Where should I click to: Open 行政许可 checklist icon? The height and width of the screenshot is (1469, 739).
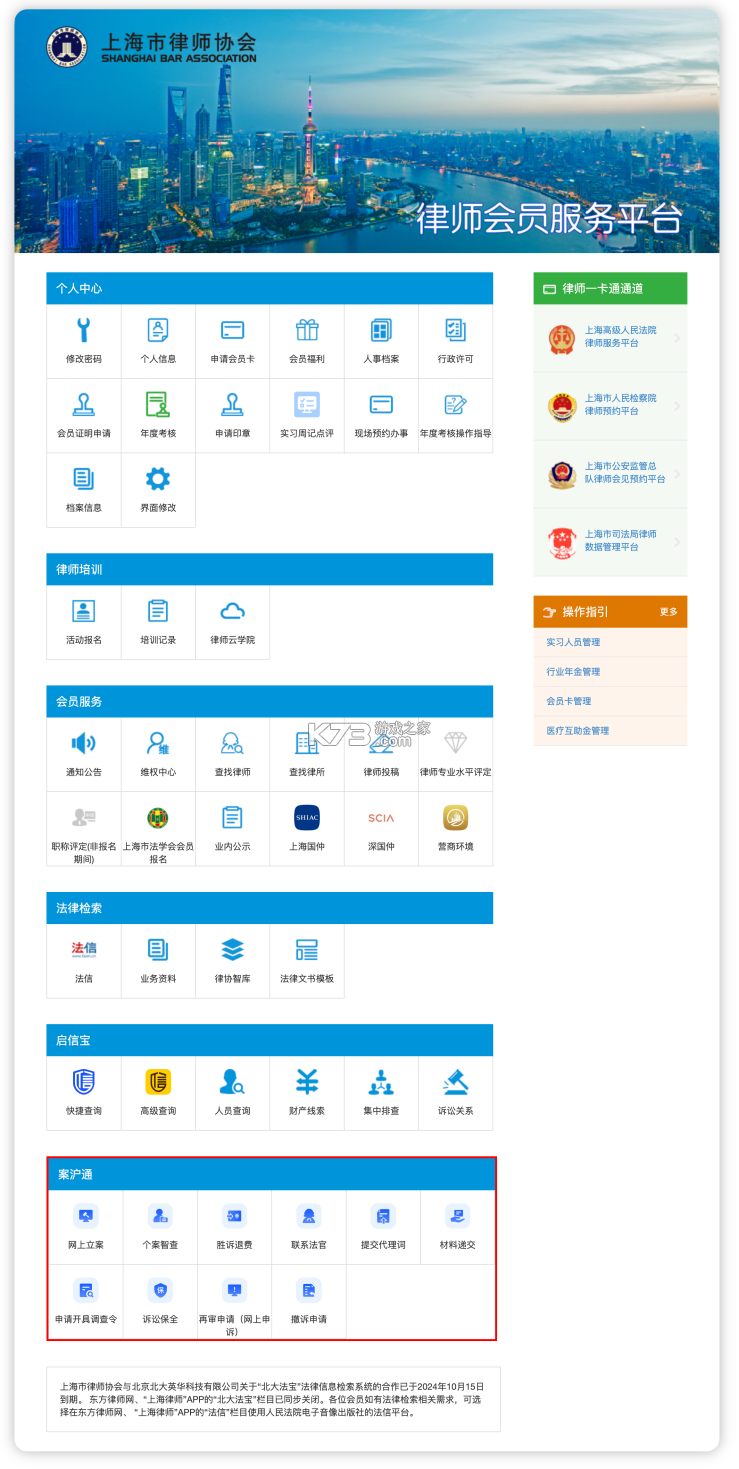point(455,330)
